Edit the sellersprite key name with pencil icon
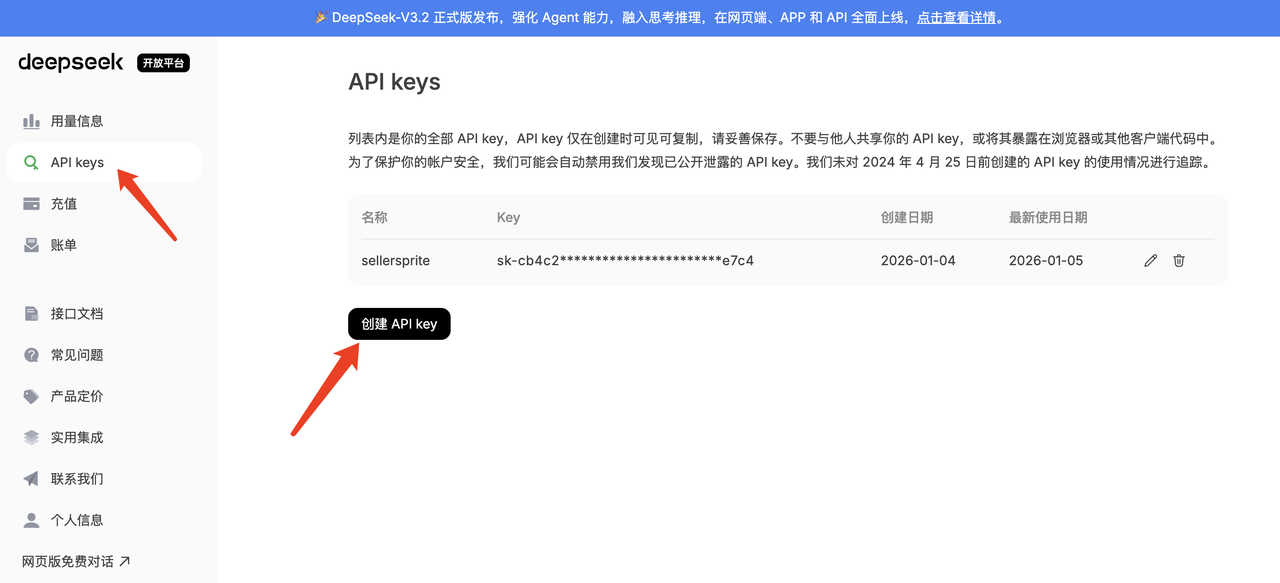The image size is (1280, 583). pyautogui.click(x=1150, y=261)
